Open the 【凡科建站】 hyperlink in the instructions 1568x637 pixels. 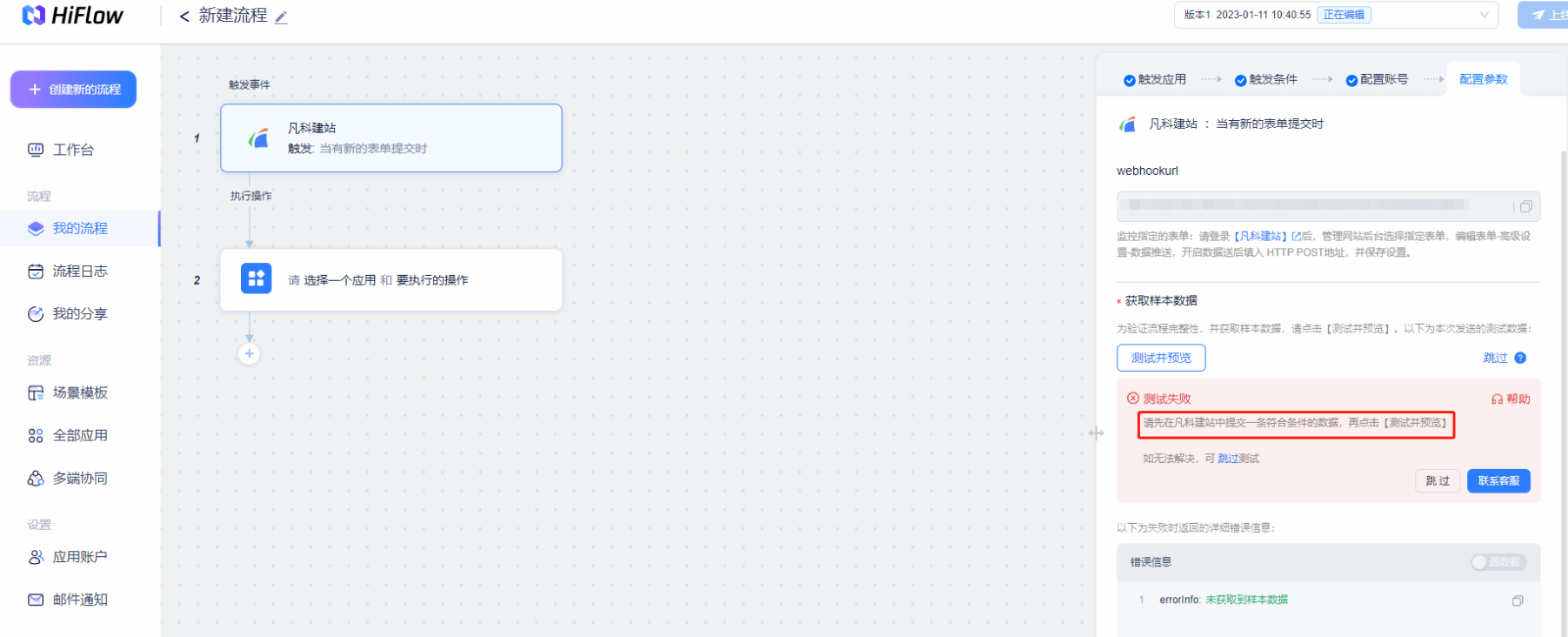pos(1261,236)
